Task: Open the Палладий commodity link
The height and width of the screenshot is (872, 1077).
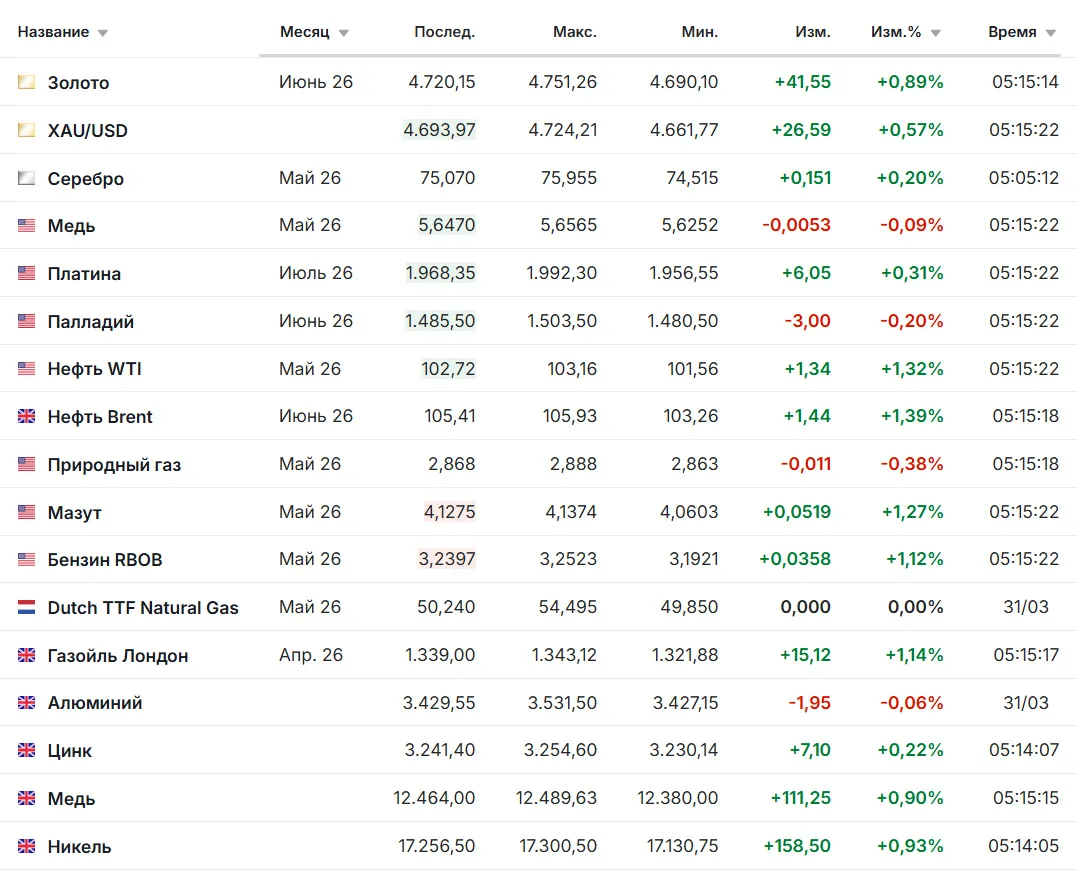Action: tap(91, 321)
